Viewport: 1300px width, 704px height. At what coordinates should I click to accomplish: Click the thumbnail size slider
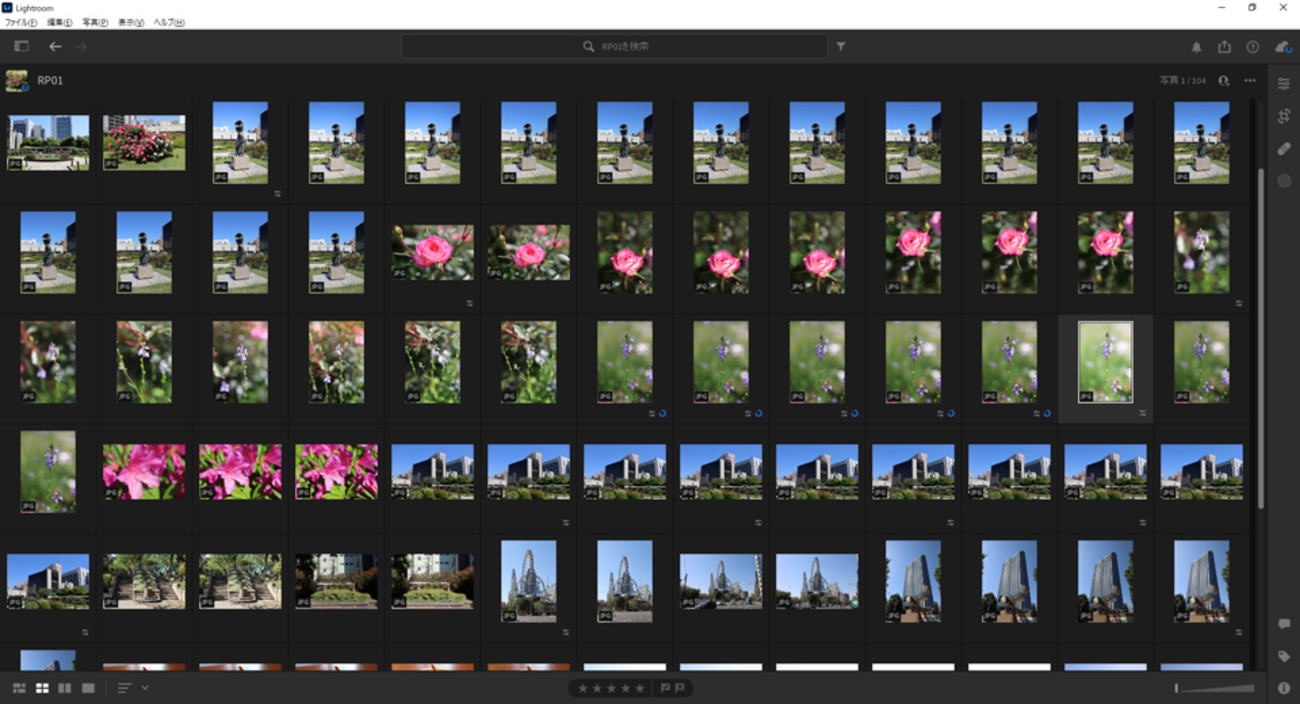pyautogui.click(x=1215, y=688)
